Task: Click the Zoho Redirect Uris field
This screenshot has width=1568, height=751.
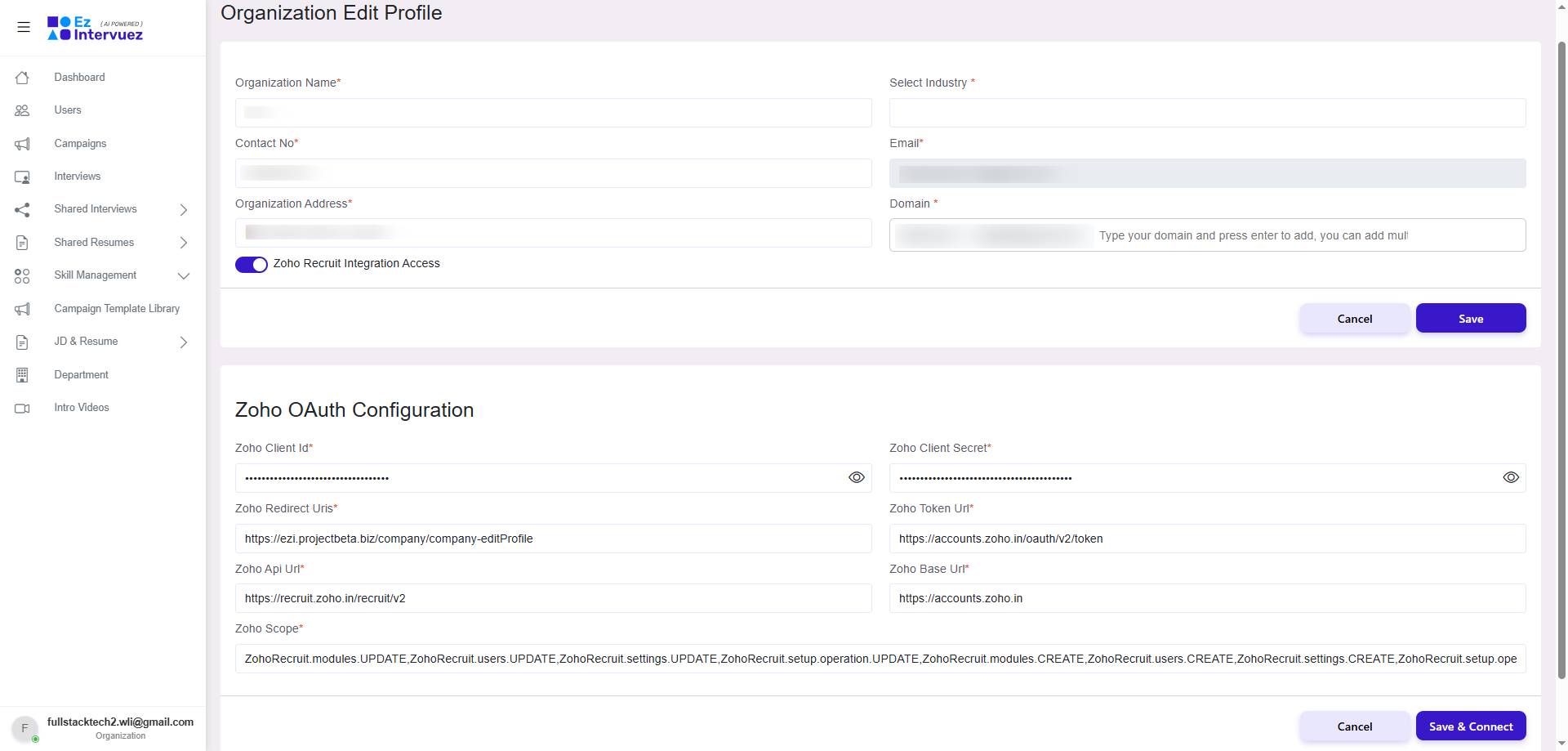Action: (x=553, y=539)
